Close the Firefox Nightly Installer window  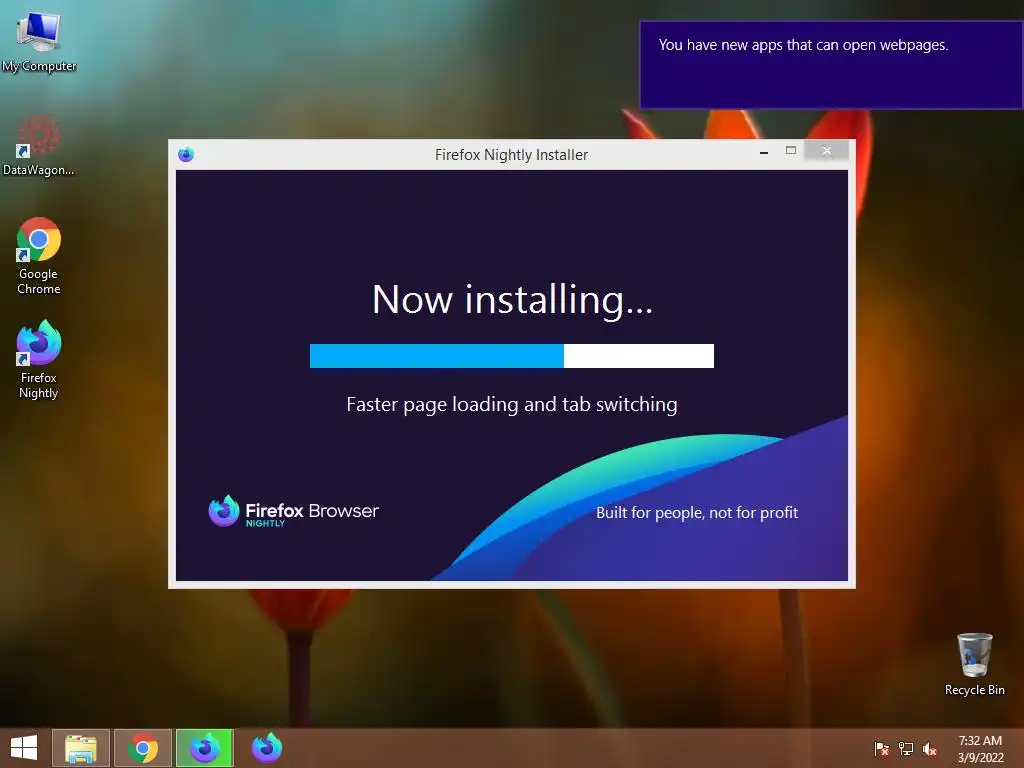pyautogui.click(x=827, y=151)
